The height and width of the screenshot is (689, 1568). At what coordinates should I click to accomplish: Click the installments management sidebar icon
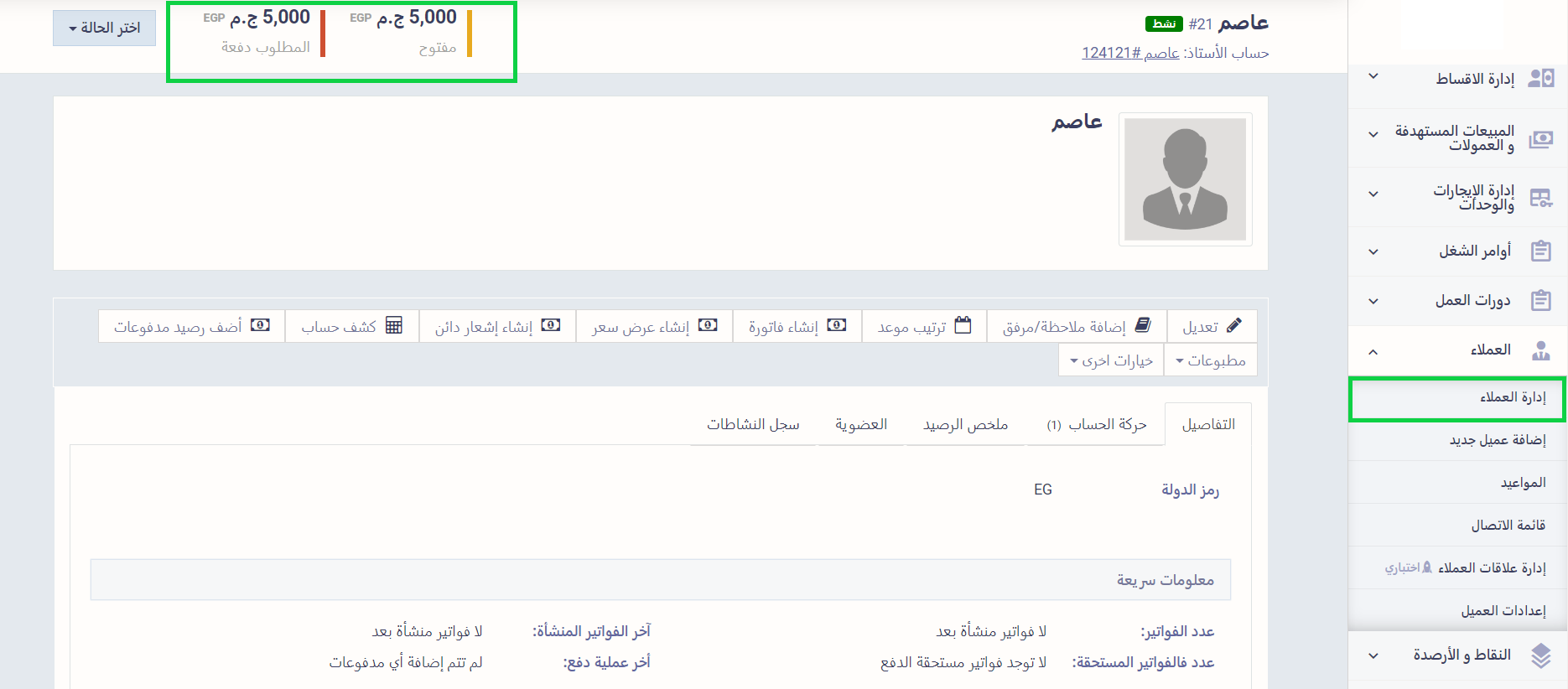point(1540,79)
